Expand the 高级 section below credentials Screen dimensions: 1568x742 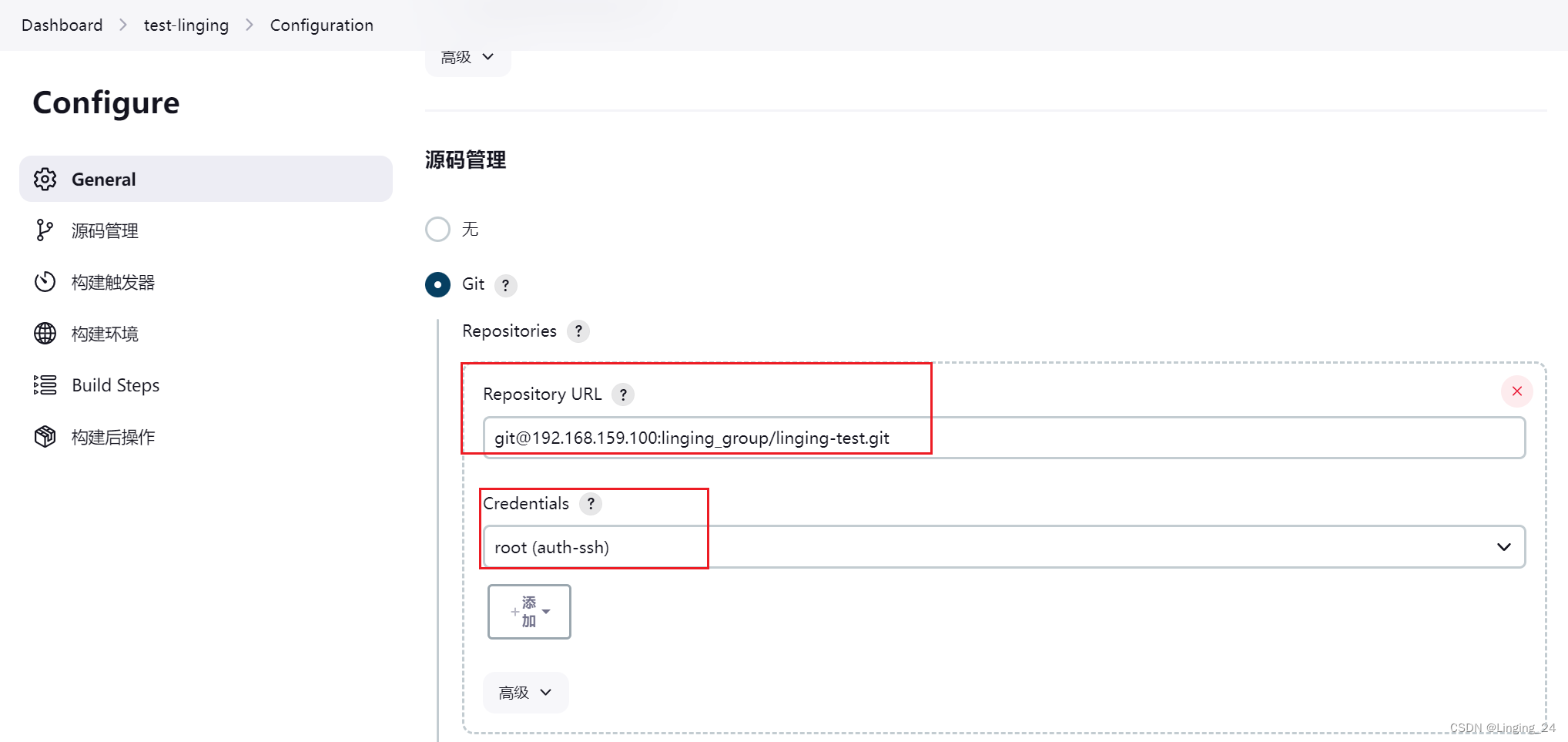tap(526, 693)
